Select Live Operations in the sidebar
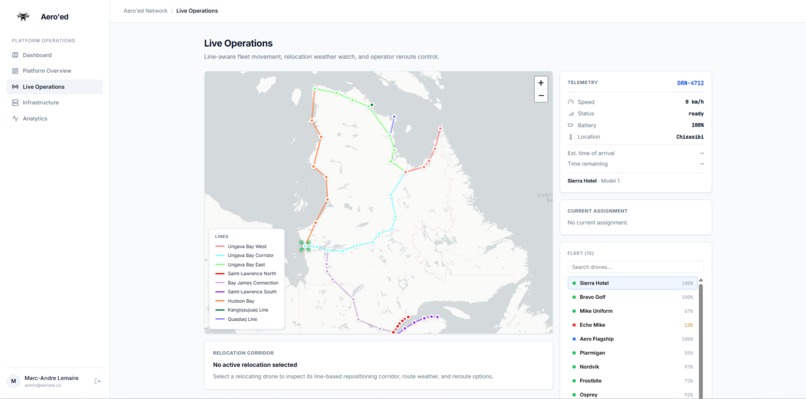 coord(54,87)
